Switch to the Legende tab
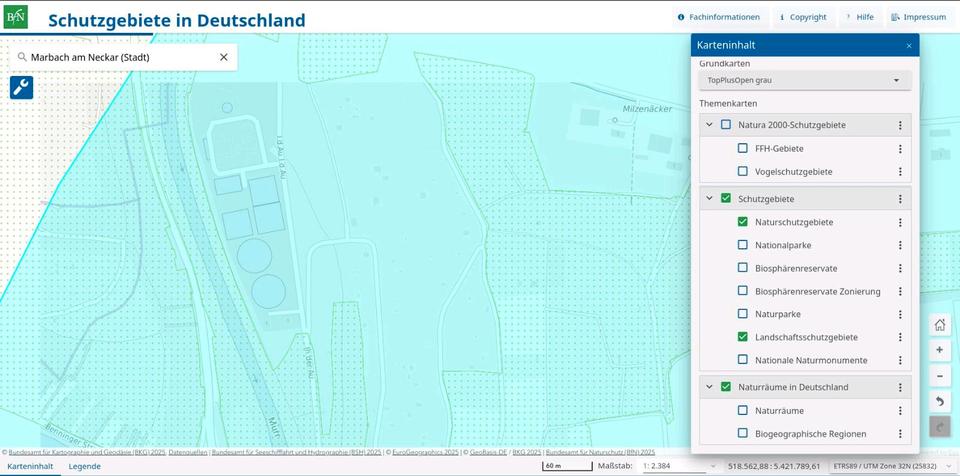 point(84,466)
